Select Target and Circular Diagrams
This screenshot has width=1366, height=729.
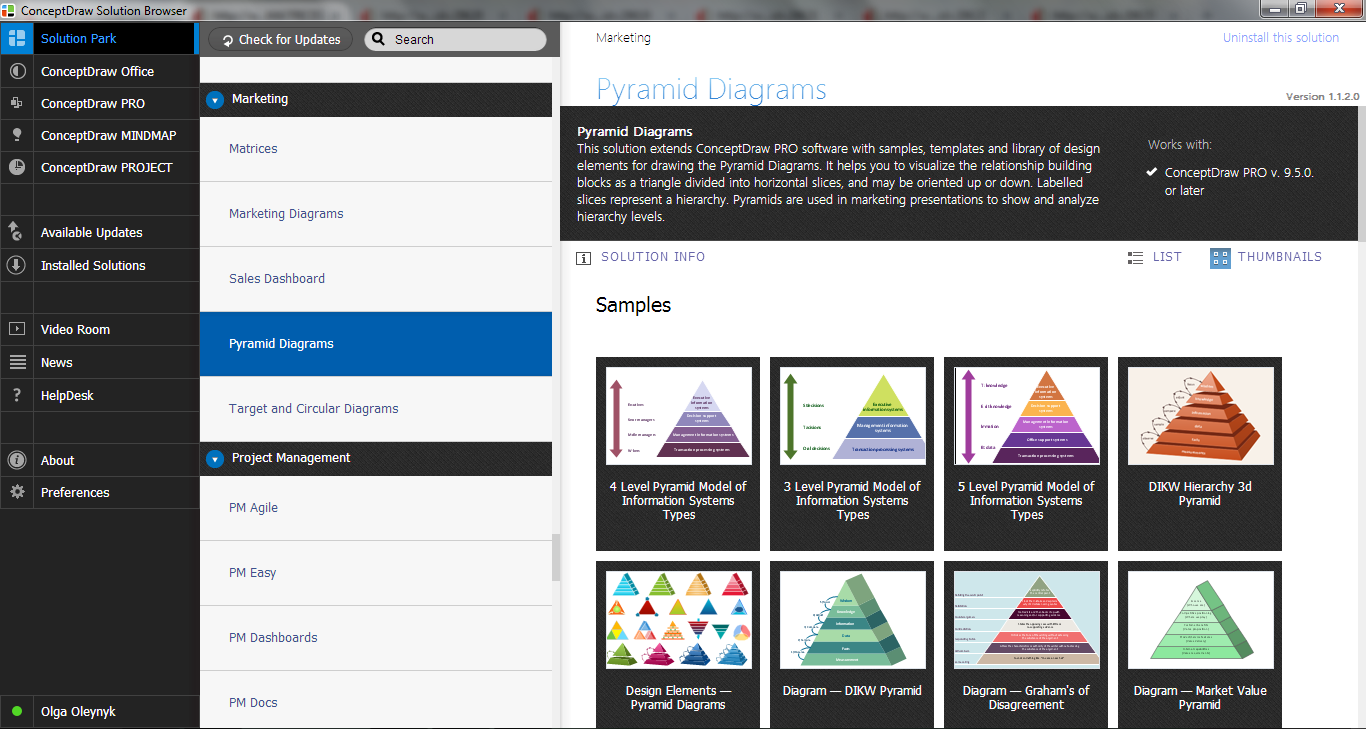[376, 409]
